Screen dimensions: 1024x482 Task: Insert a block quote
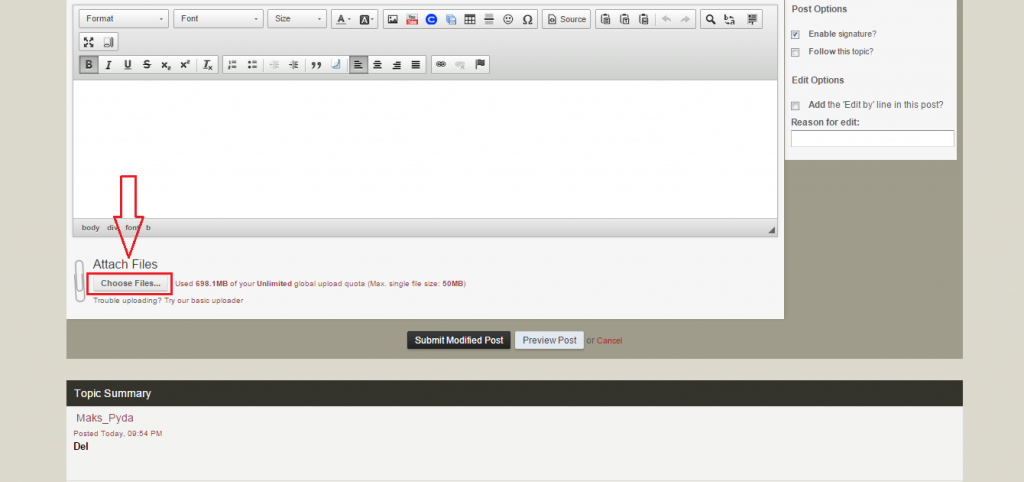pos(316,64)
